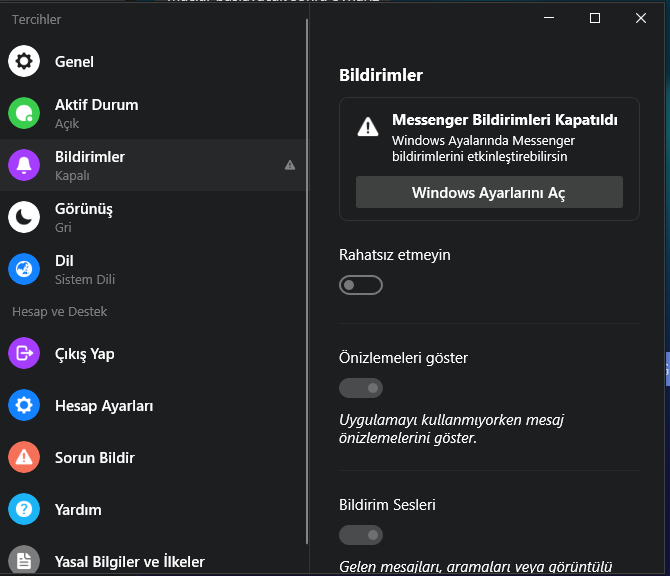
Task: Click the 'Kapalı' status under Bildirimler
Action: point(72,175)
